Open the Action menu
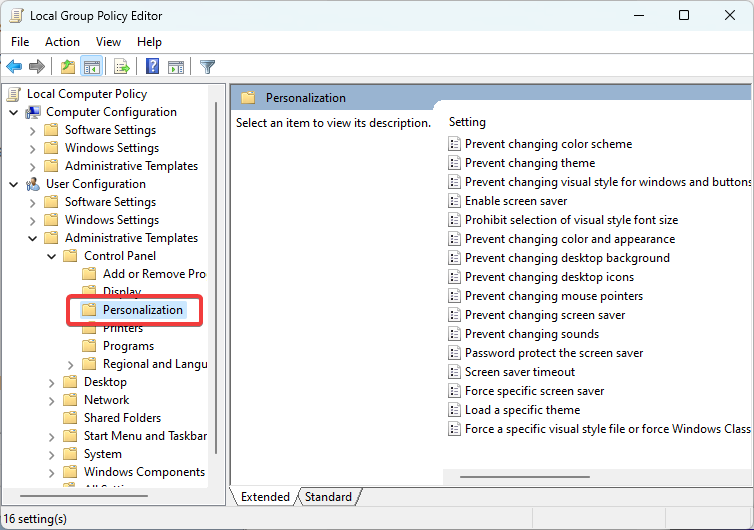This screenshot has height=530, width=754. tap(63, 42)
